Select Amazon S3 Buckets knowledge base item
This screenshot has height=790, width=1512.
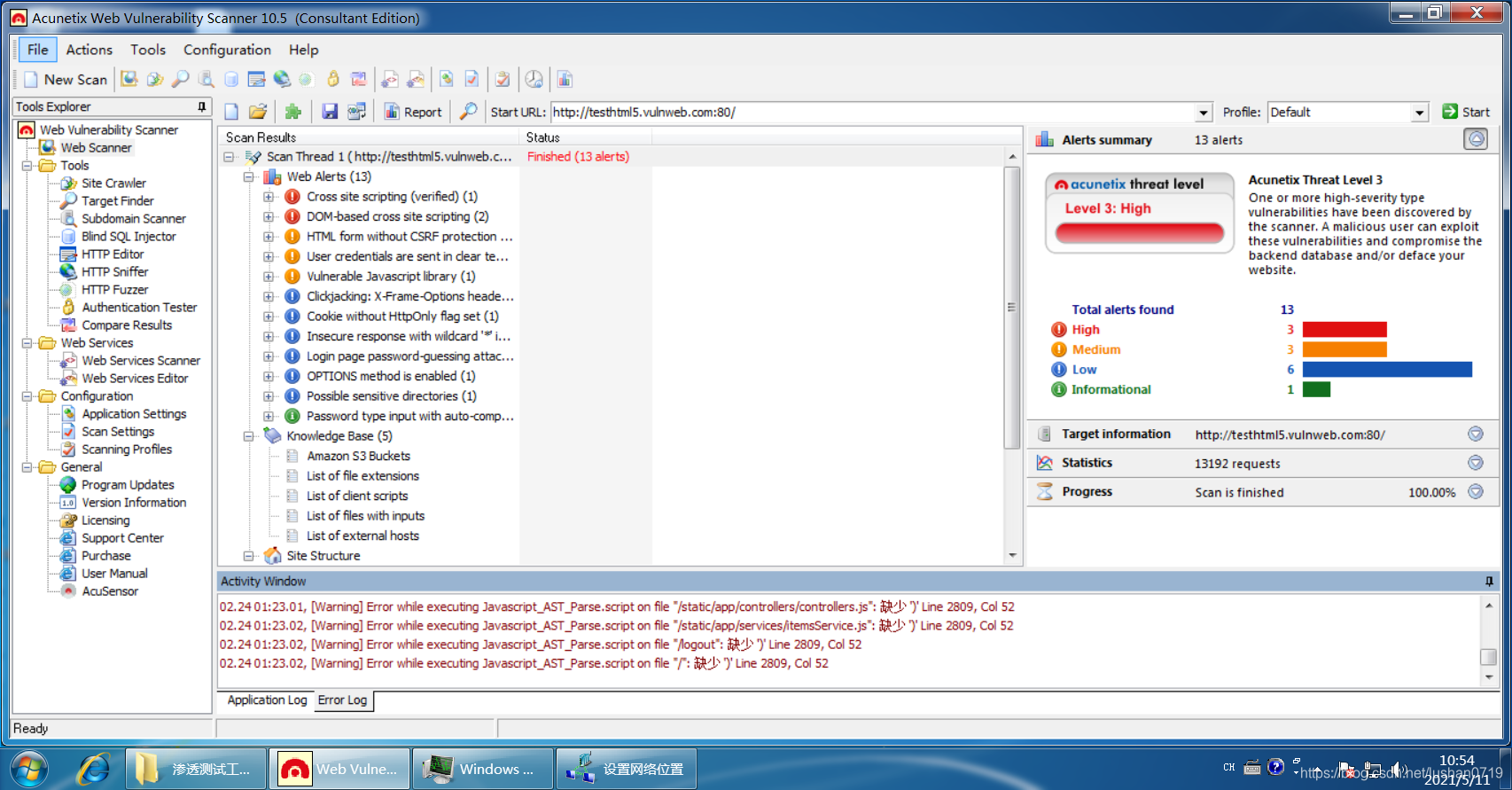pos(358,456)
